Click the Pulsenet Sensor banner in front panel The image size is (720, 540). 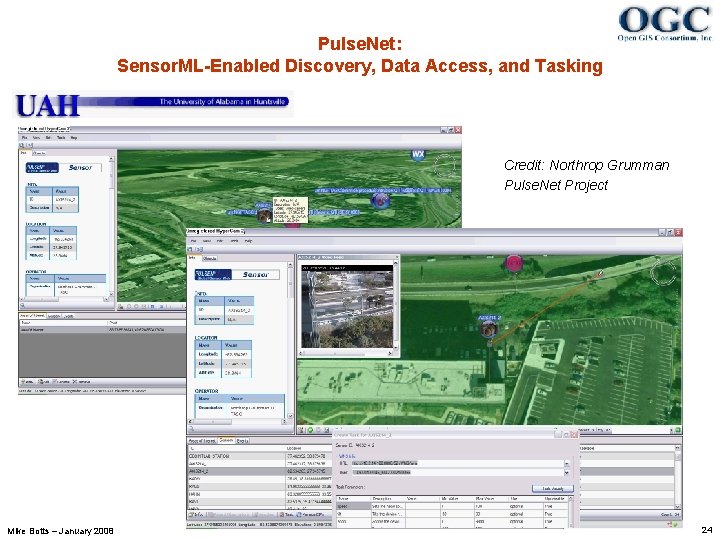[x=237, y=275]
